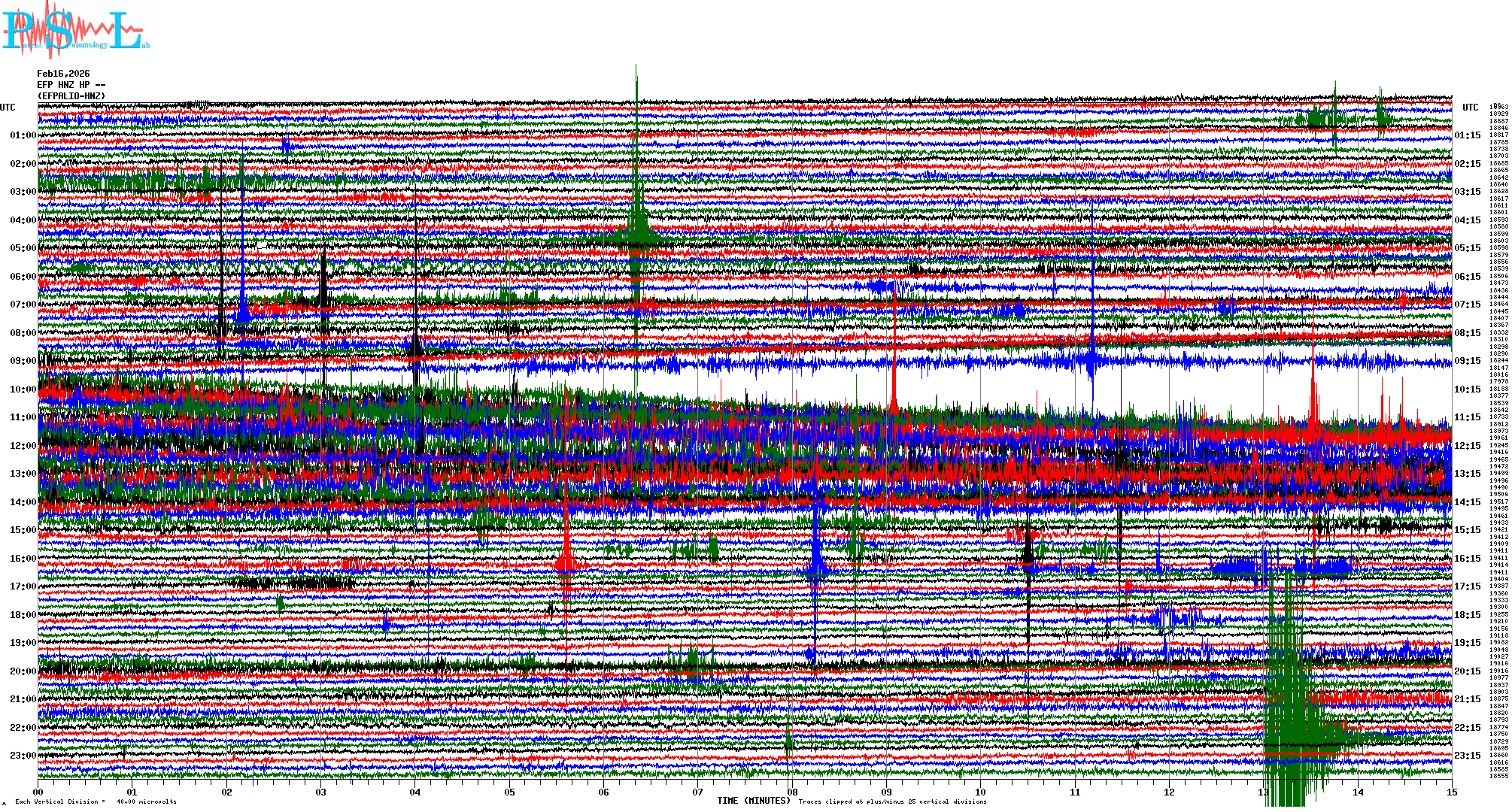This screenshot has width=1512, height=812.
Task: Click the left UTC axis label
Action: 8,108
